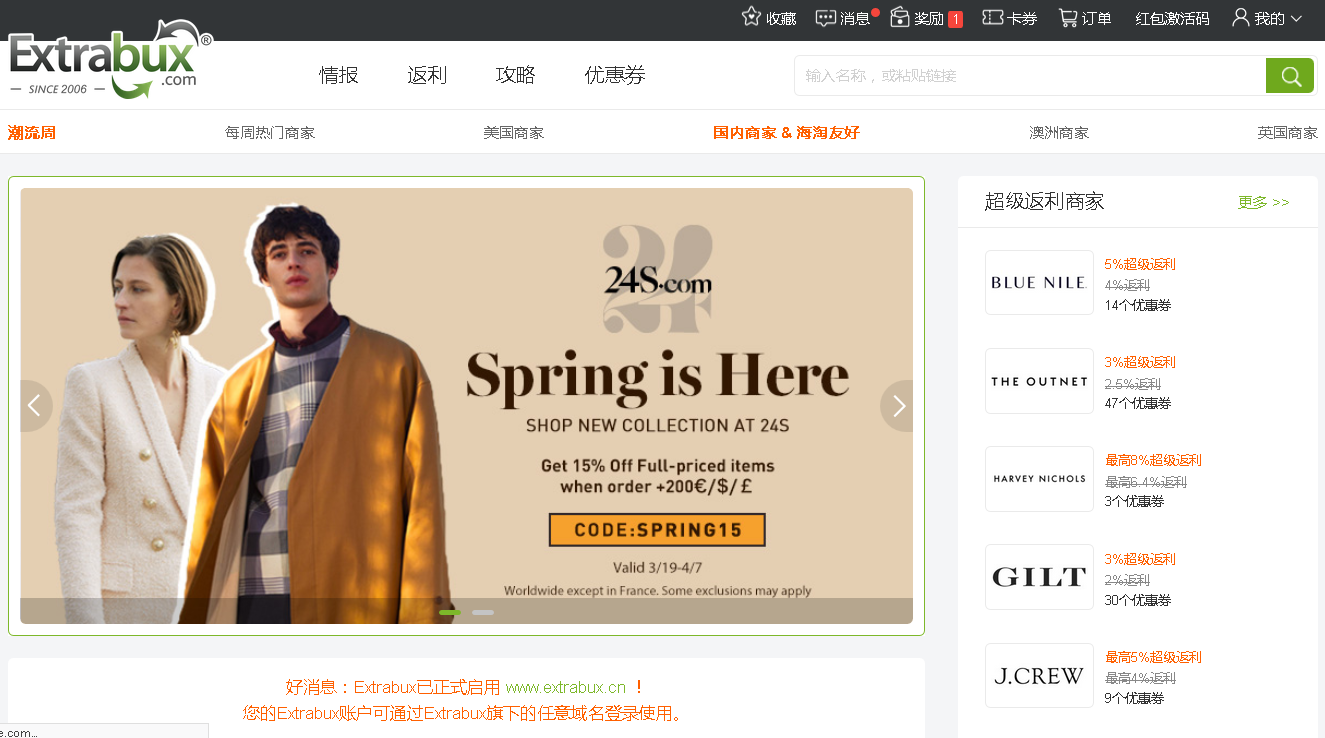Click the merchant name search field
This screenshot has width=1325, height=738.
pyautogui.click(x=1030, y=76)
